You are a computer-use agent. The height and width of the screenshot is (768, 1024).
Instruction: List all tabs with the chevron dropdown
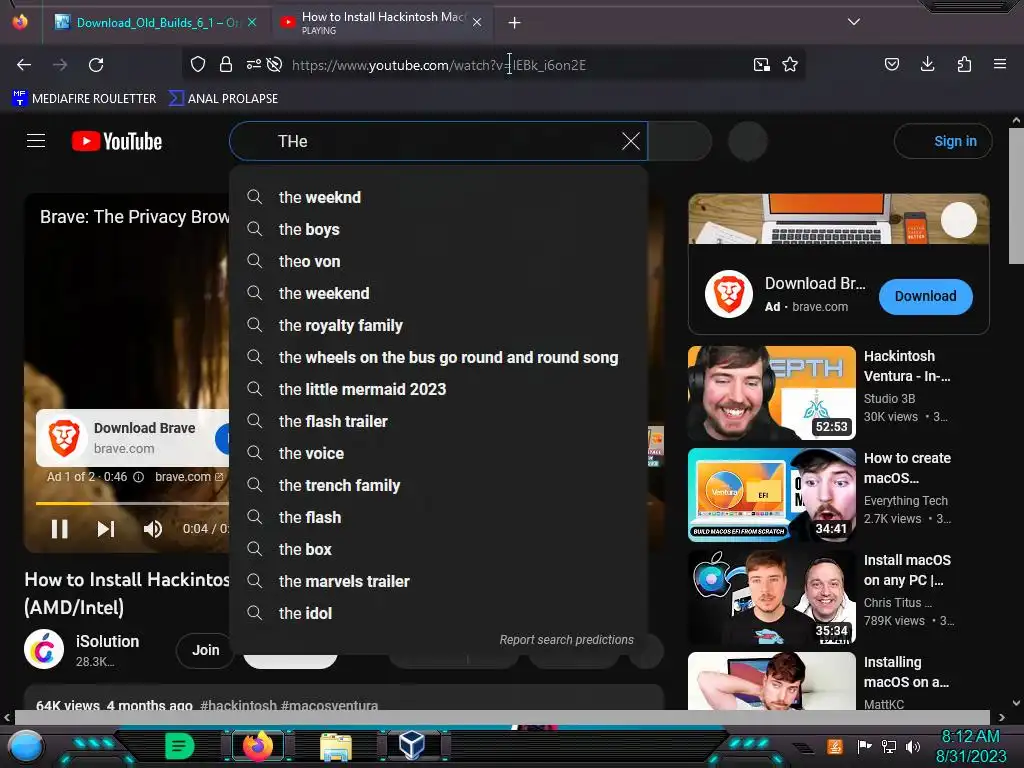(854, 22)
